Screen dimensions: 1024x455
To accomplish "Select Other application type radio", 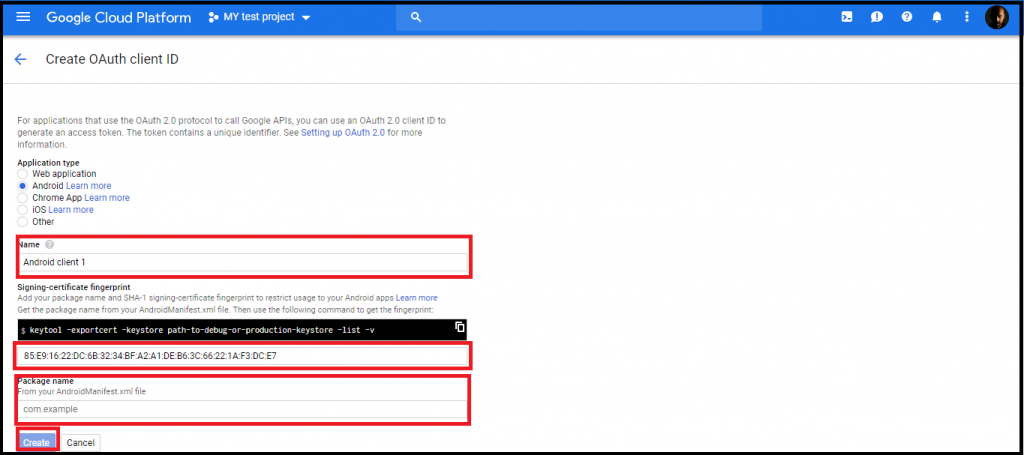I will pos(22,221).
